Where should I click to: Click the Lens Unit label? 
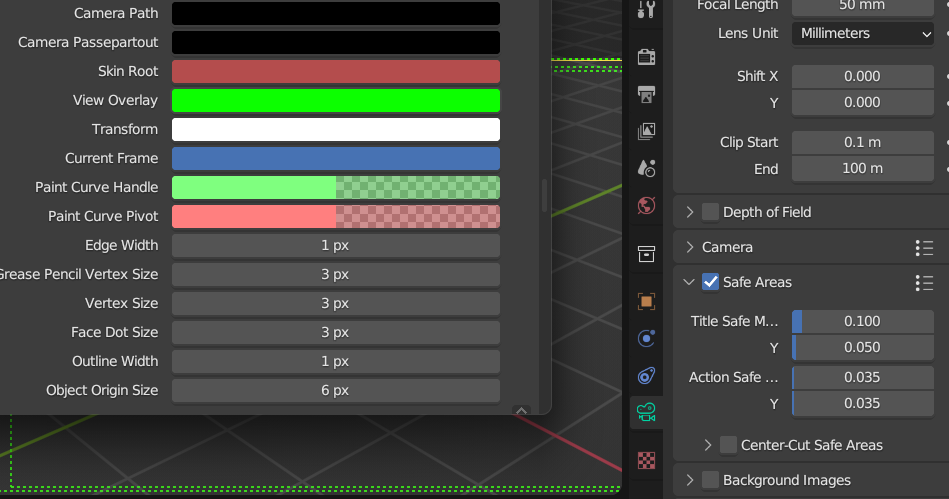point(748,33)
